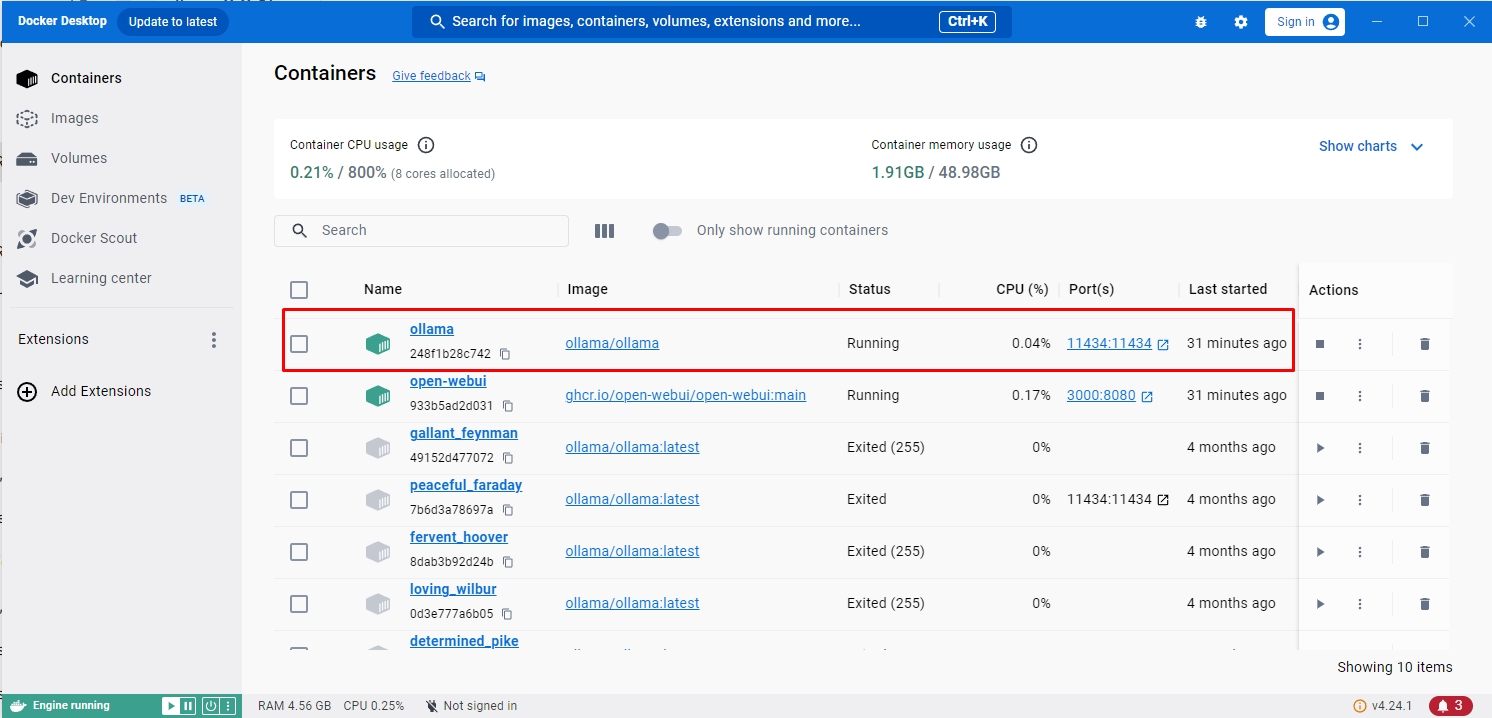Open more actions menu for open-webui
Screen dimensions: 1492x718
click(x=1360, y=396)
